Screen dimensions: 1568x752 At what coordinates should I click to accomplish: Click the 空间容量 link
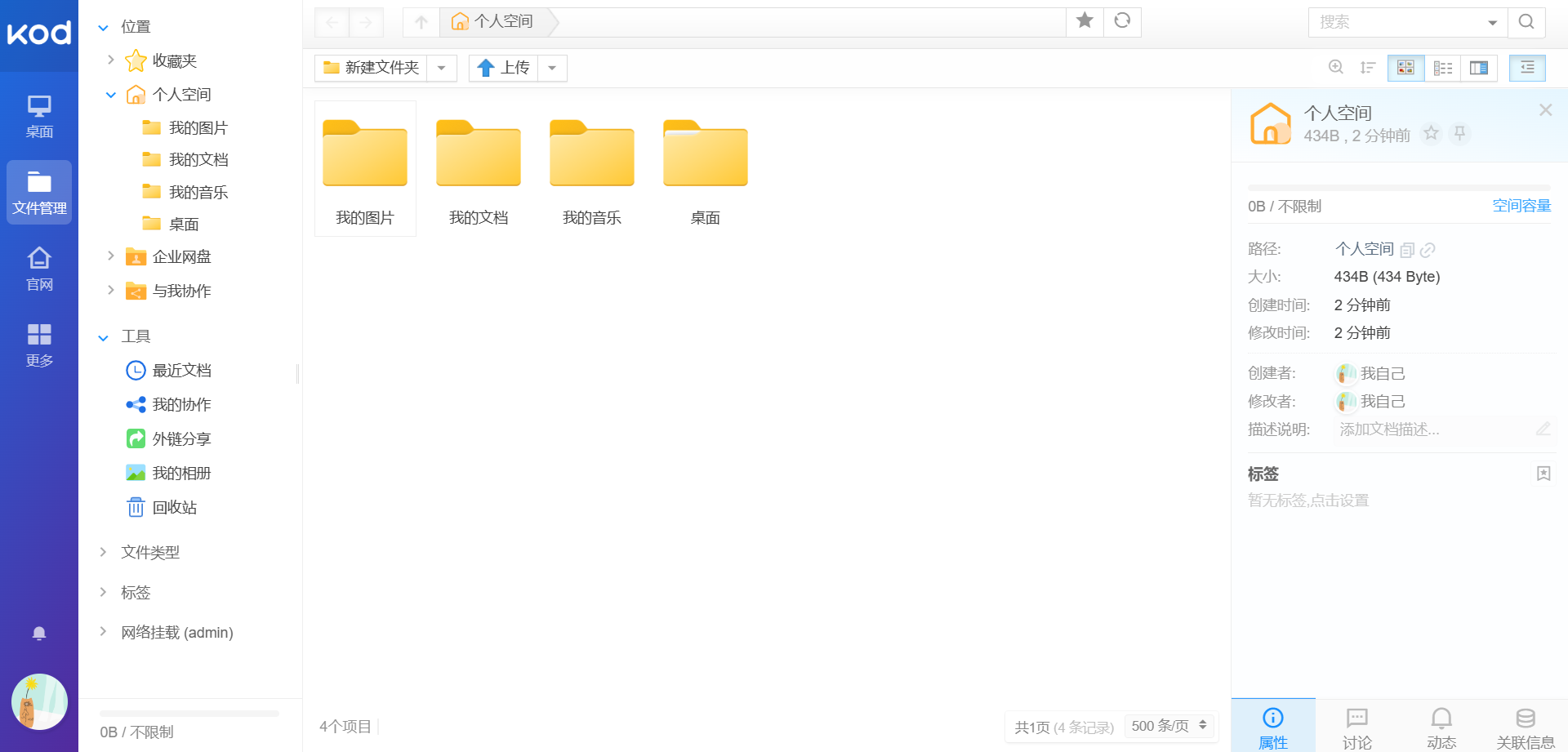(1521, 206)
